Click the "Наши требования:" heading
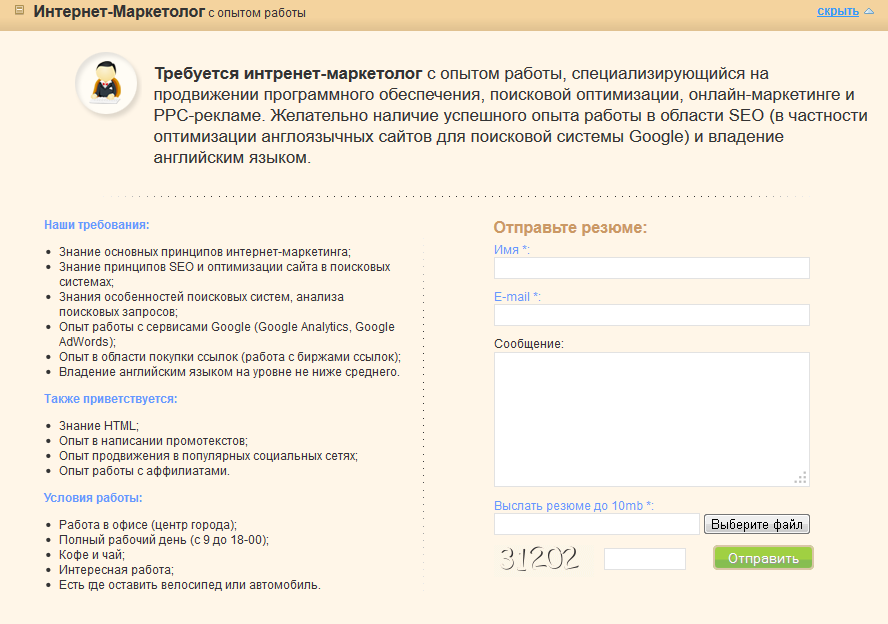888x624 pixels. [97, 225]
